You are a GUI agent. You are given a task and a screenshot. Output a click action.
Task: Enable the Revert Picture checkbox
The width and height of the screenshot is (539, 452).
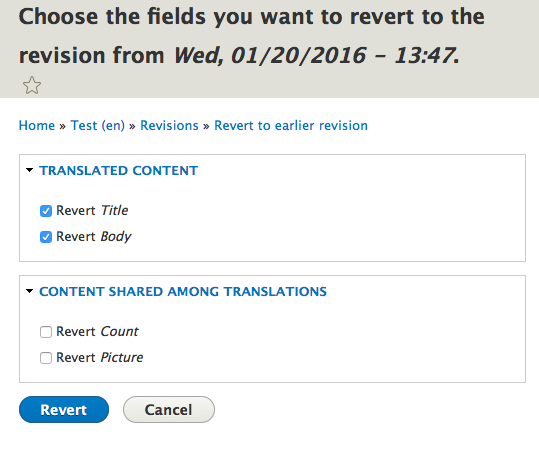coord(46,358)
